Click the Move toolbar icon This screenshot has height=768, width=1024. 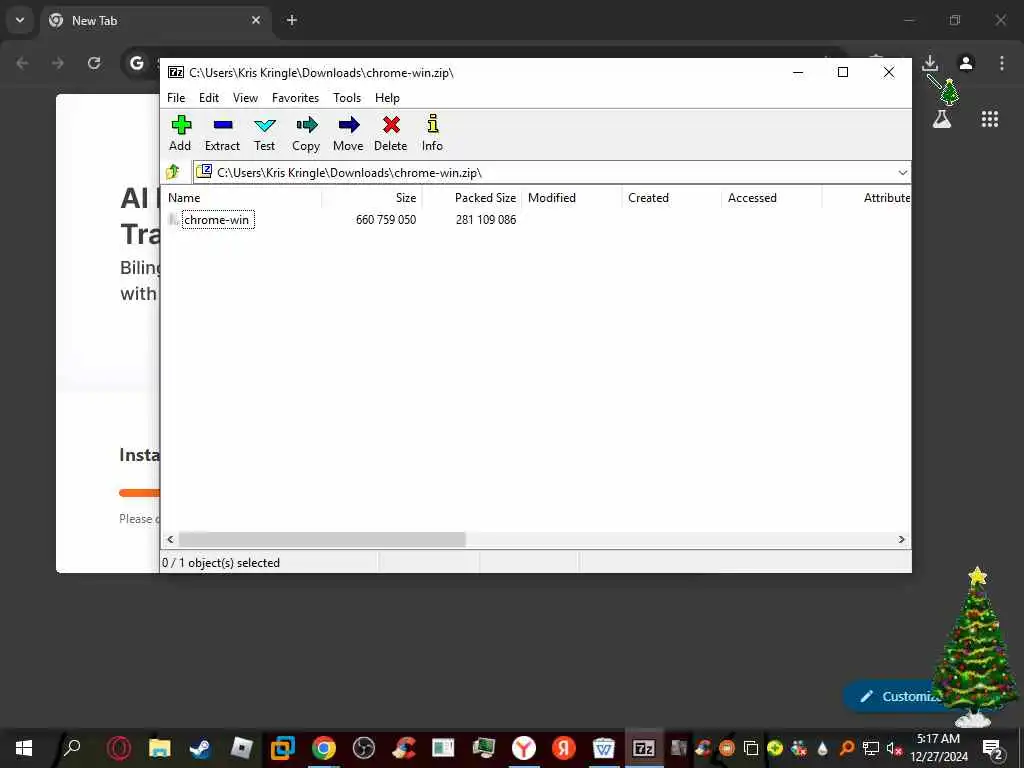click(348, 133)
